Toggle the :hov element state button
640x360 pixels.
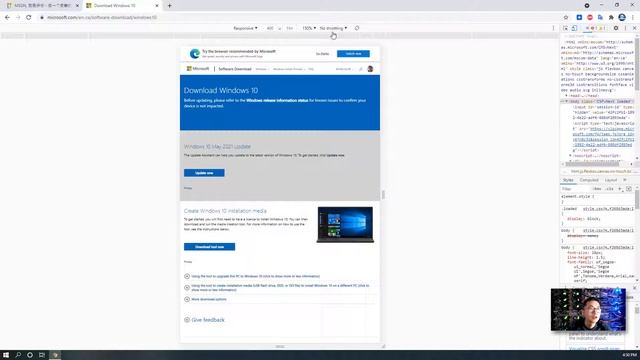click(598, 189)
